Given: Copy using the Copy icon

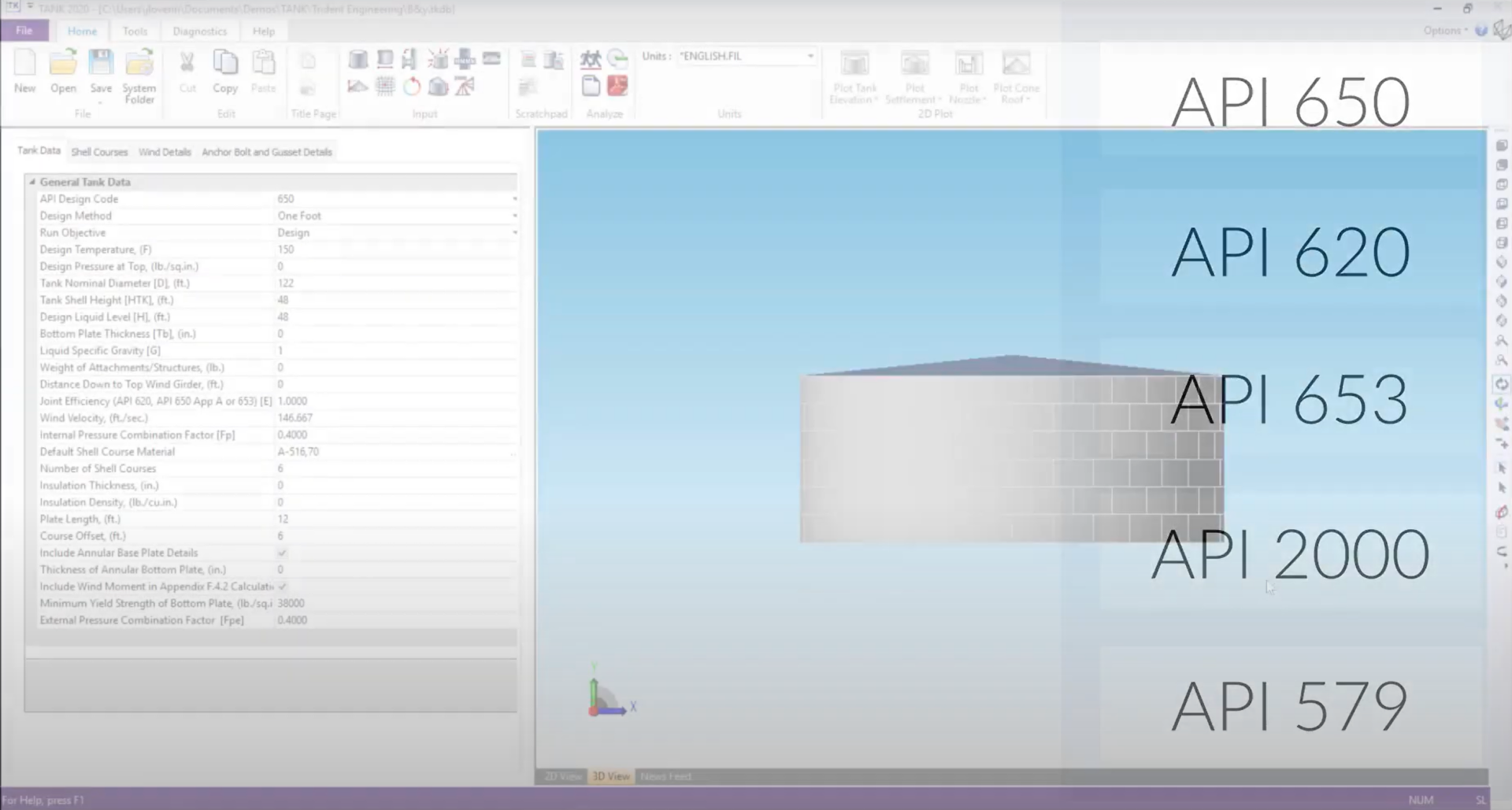Looking at the screenshot, I should click(225, 72).
